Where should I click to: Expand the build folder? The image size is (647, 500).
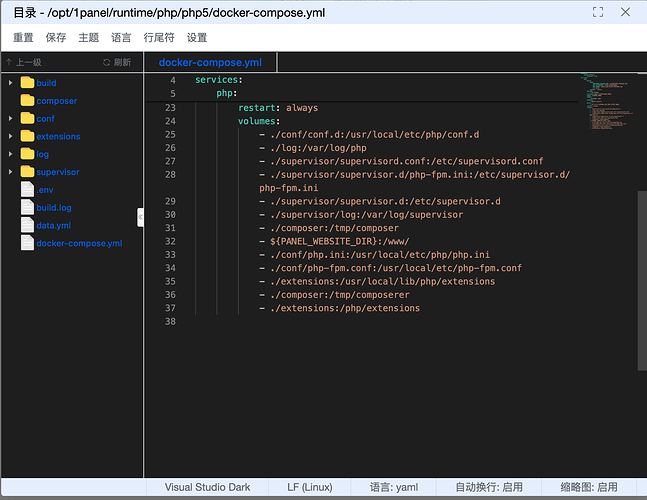click(10, 83)
